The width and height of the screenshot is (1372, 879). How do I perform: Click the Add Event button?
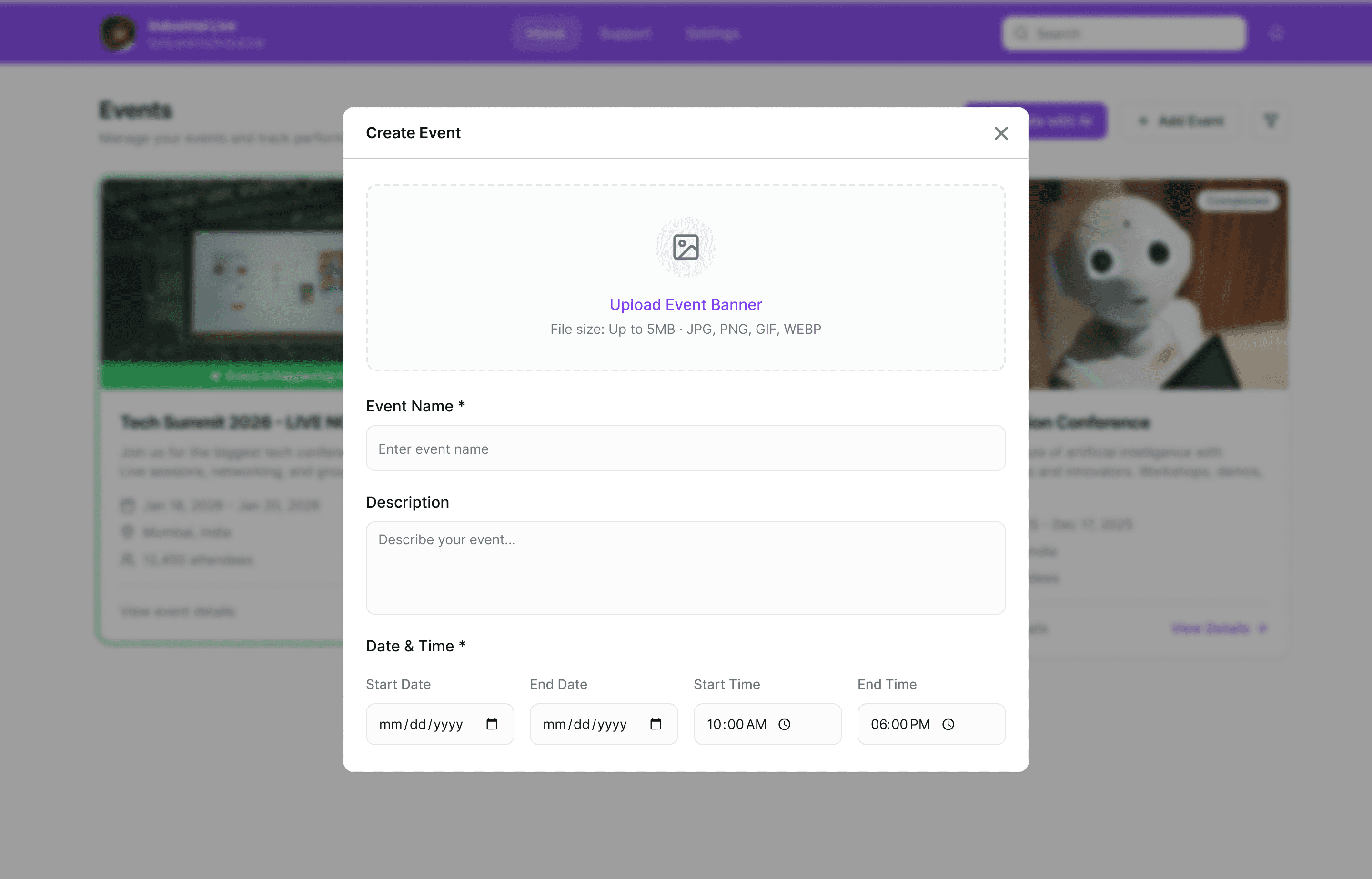(x=1181, y=120)
